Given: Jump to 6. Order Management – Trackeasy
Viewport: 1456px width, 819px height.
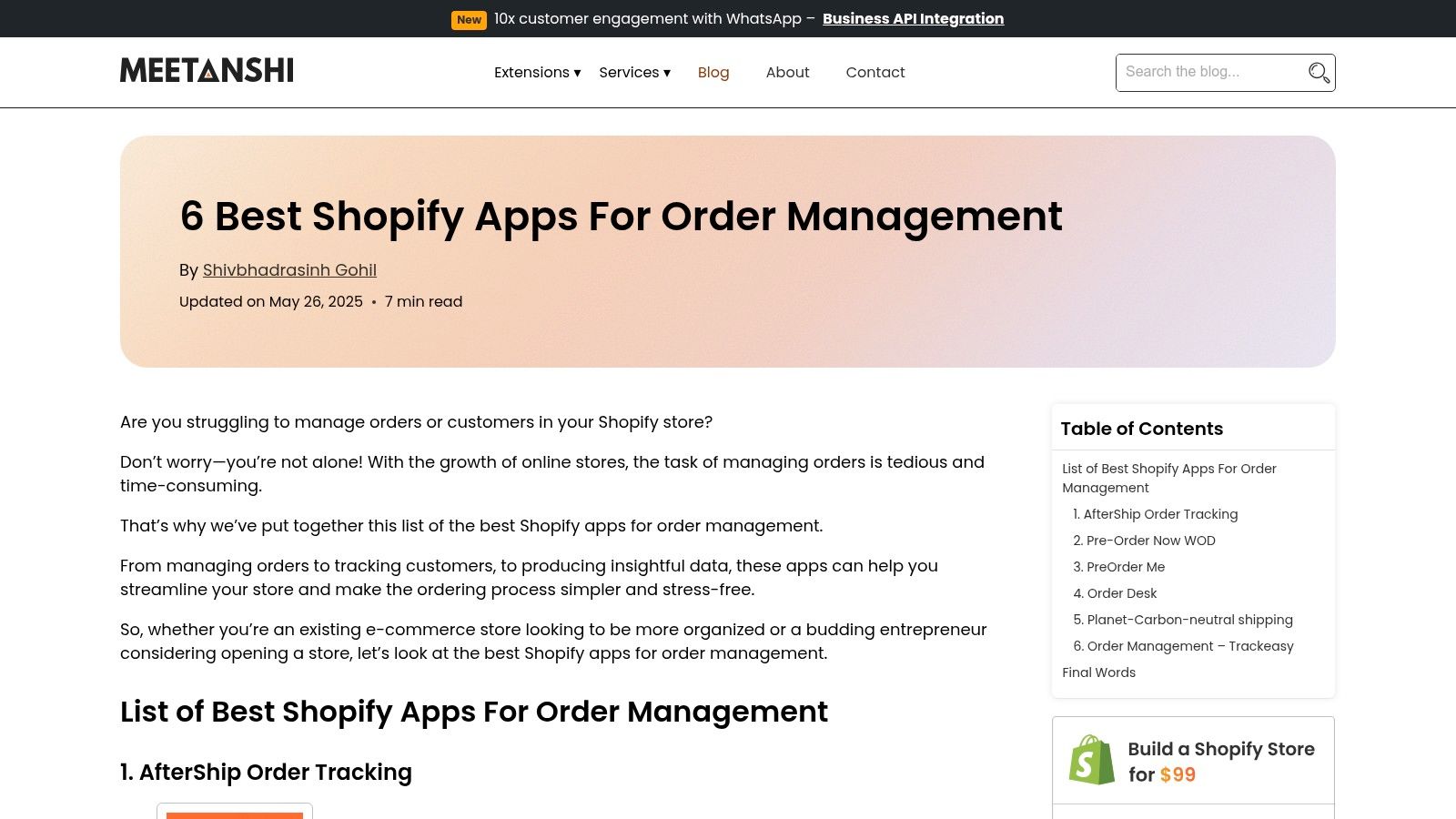Looking at the screenshot, I should (1183, 646).
